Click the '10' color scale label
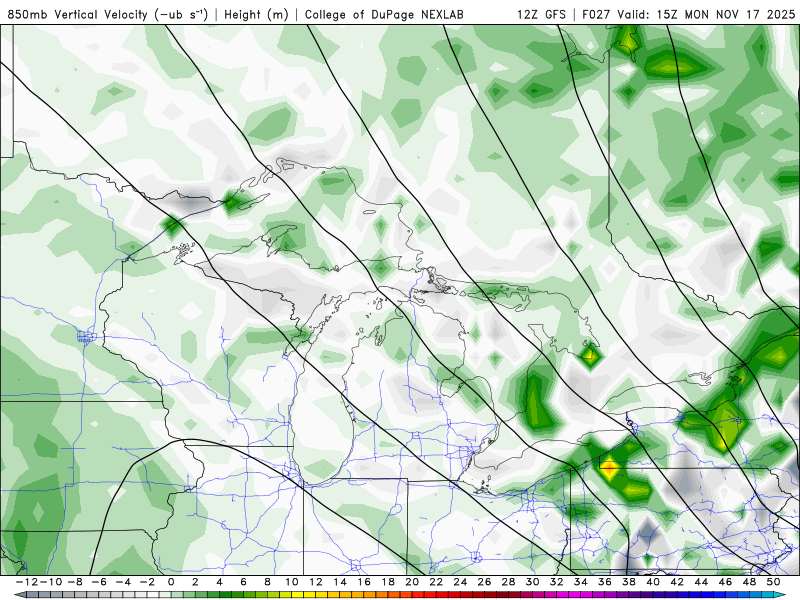The image size is (800, 600). [x=291, y=582]
